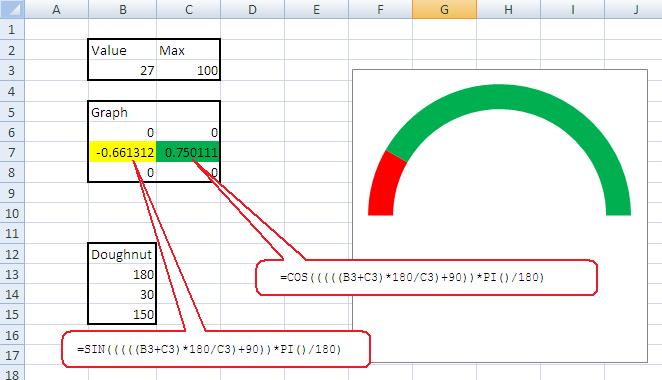Select column H header
This screenshot has width=662, height=380.
(508, 9)
